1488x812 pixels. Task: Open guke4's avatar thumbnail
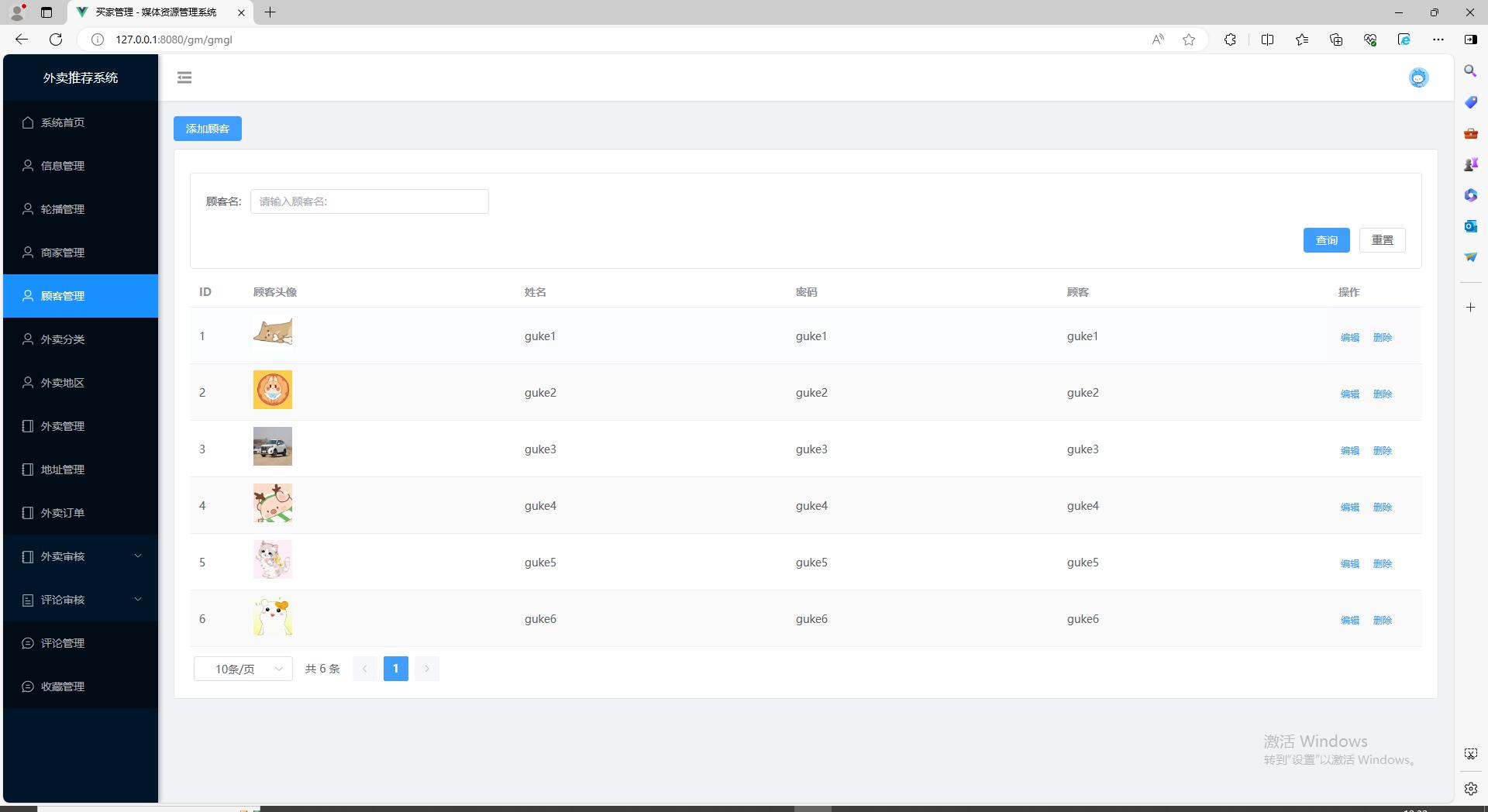point(273,503)
